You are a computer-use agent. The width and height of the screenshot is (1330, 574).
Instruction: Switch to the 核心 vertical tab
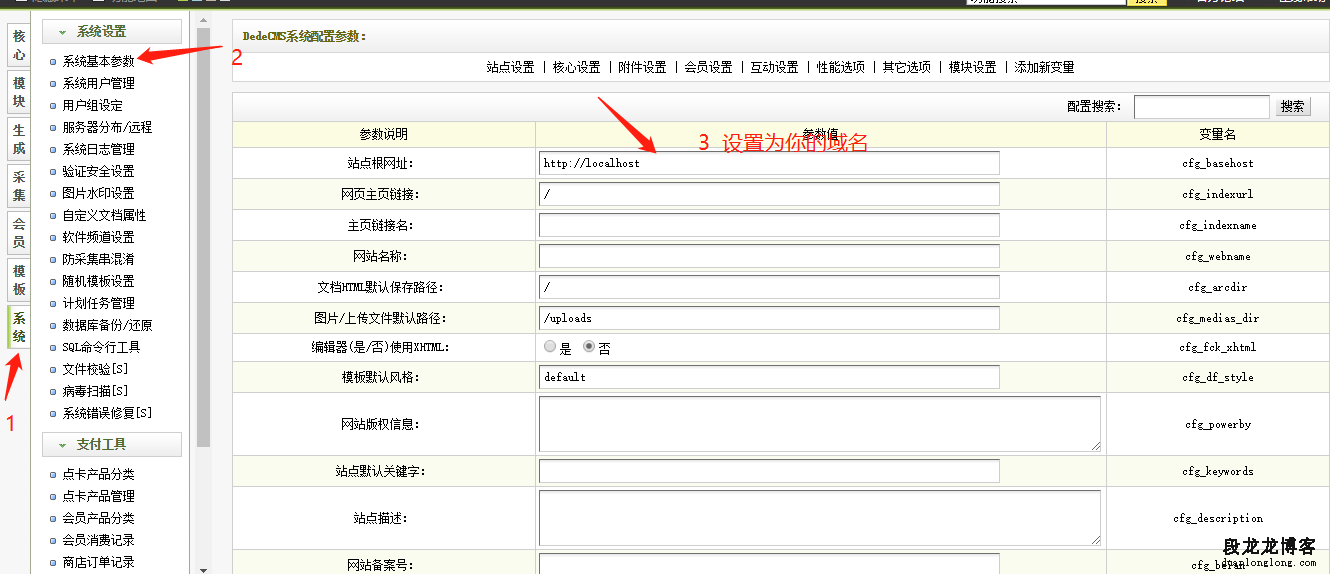[x=19, y=45]
